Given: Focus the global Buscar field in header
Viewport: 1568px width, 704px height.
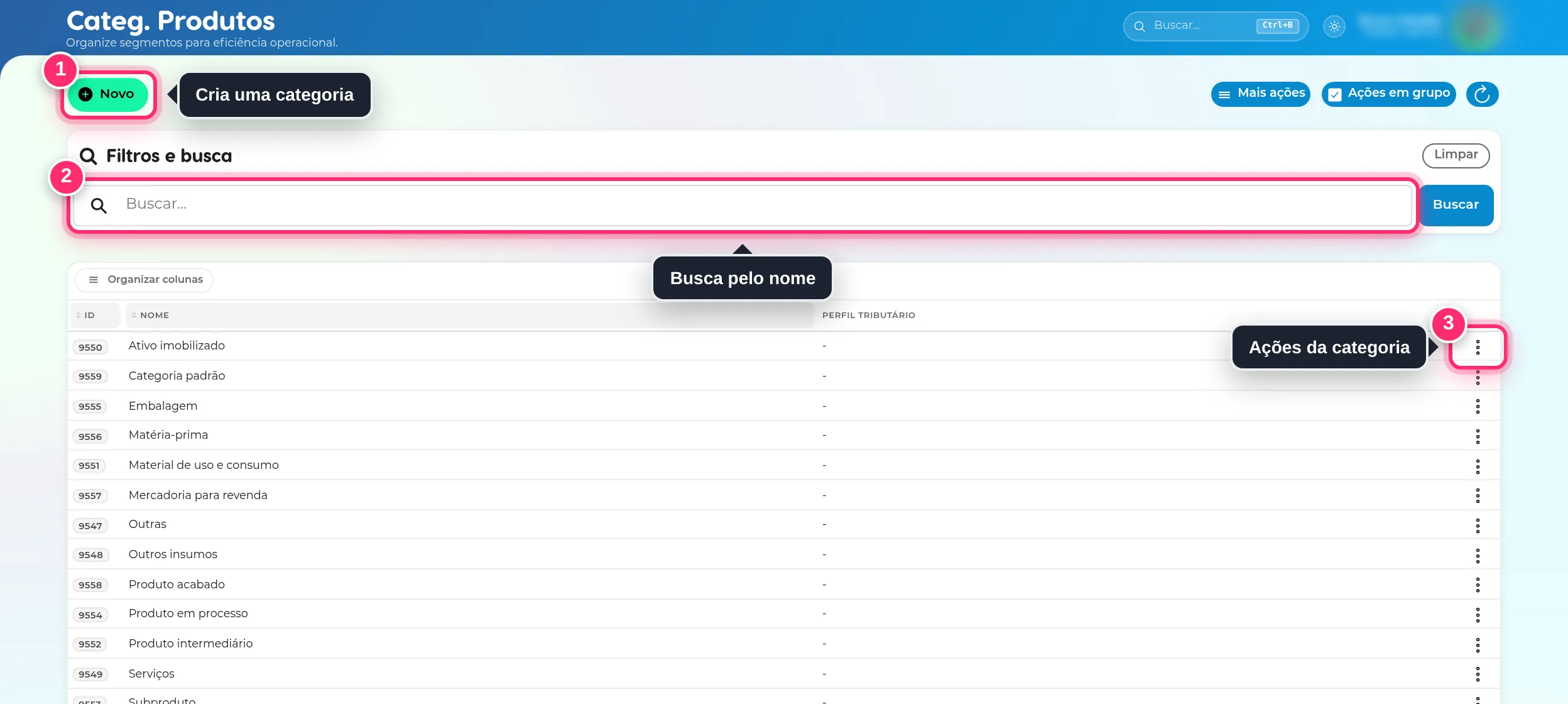Looking at the screenshot, I should point(1216,26).
